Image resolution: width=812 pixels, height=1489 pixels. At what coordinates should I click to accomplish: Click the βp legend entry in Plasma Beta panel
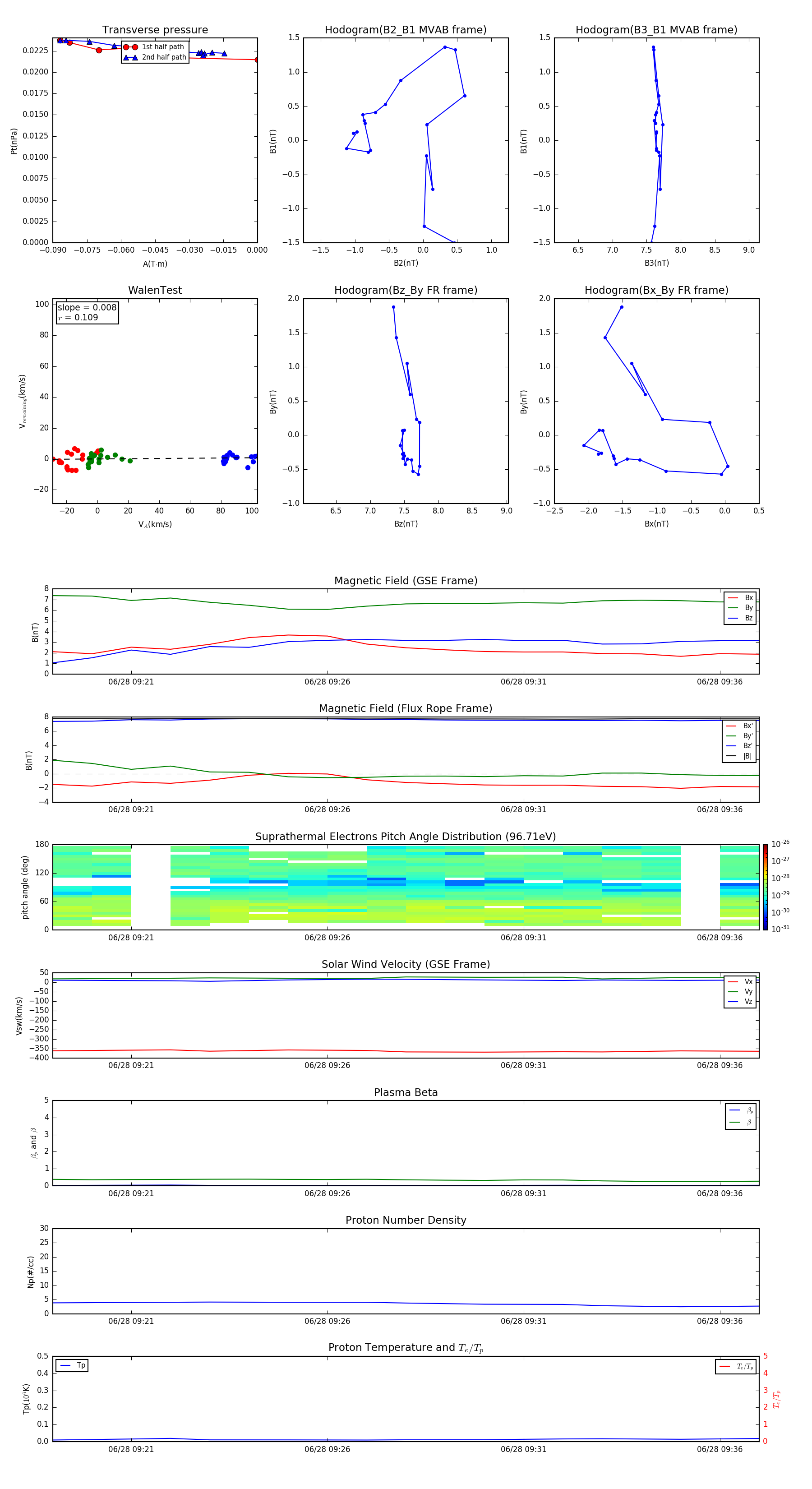point(741,1110)
